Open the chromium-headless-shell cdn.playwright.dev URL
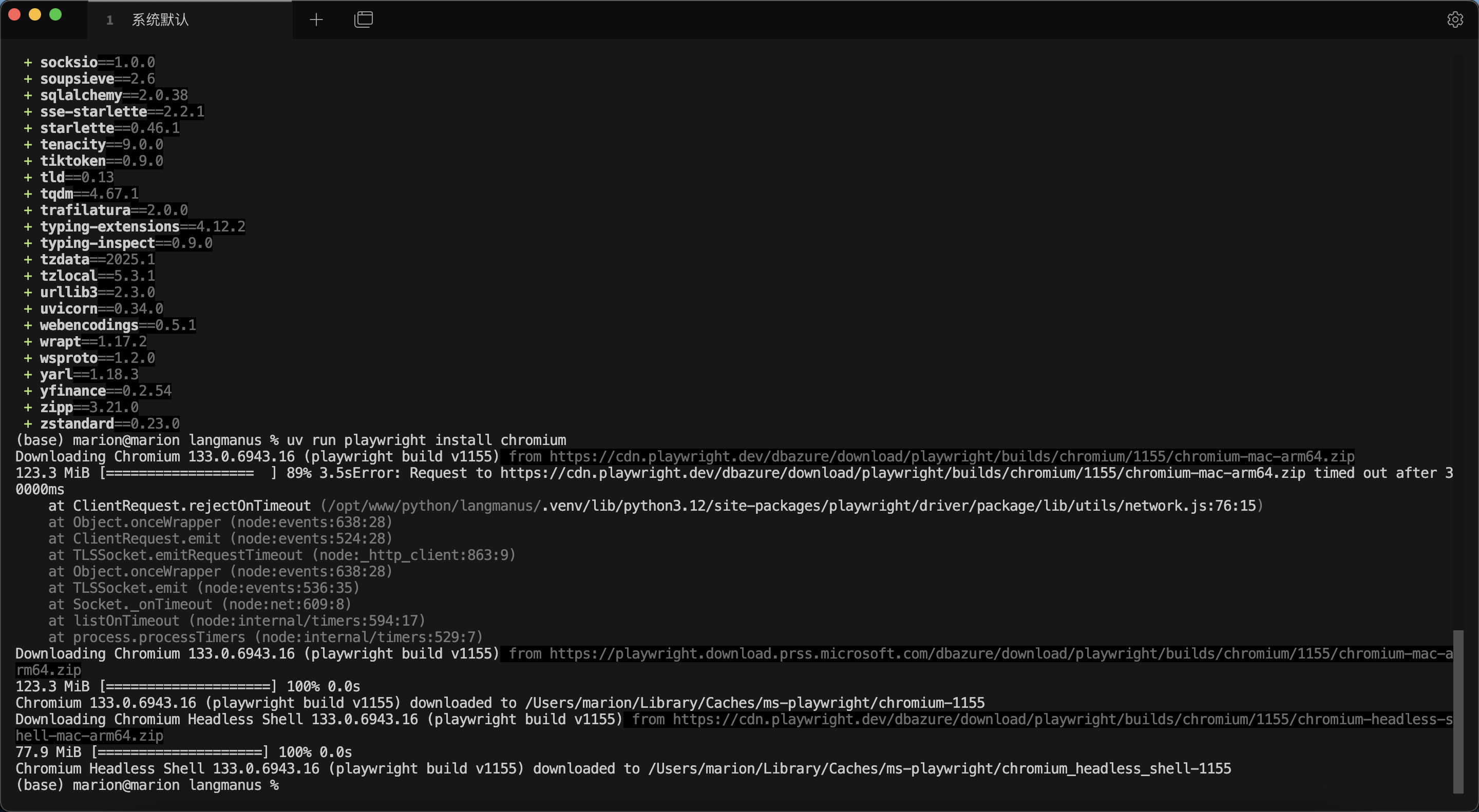The height and width of the screenshot is (812, 1479). (x=1062, y=720)
